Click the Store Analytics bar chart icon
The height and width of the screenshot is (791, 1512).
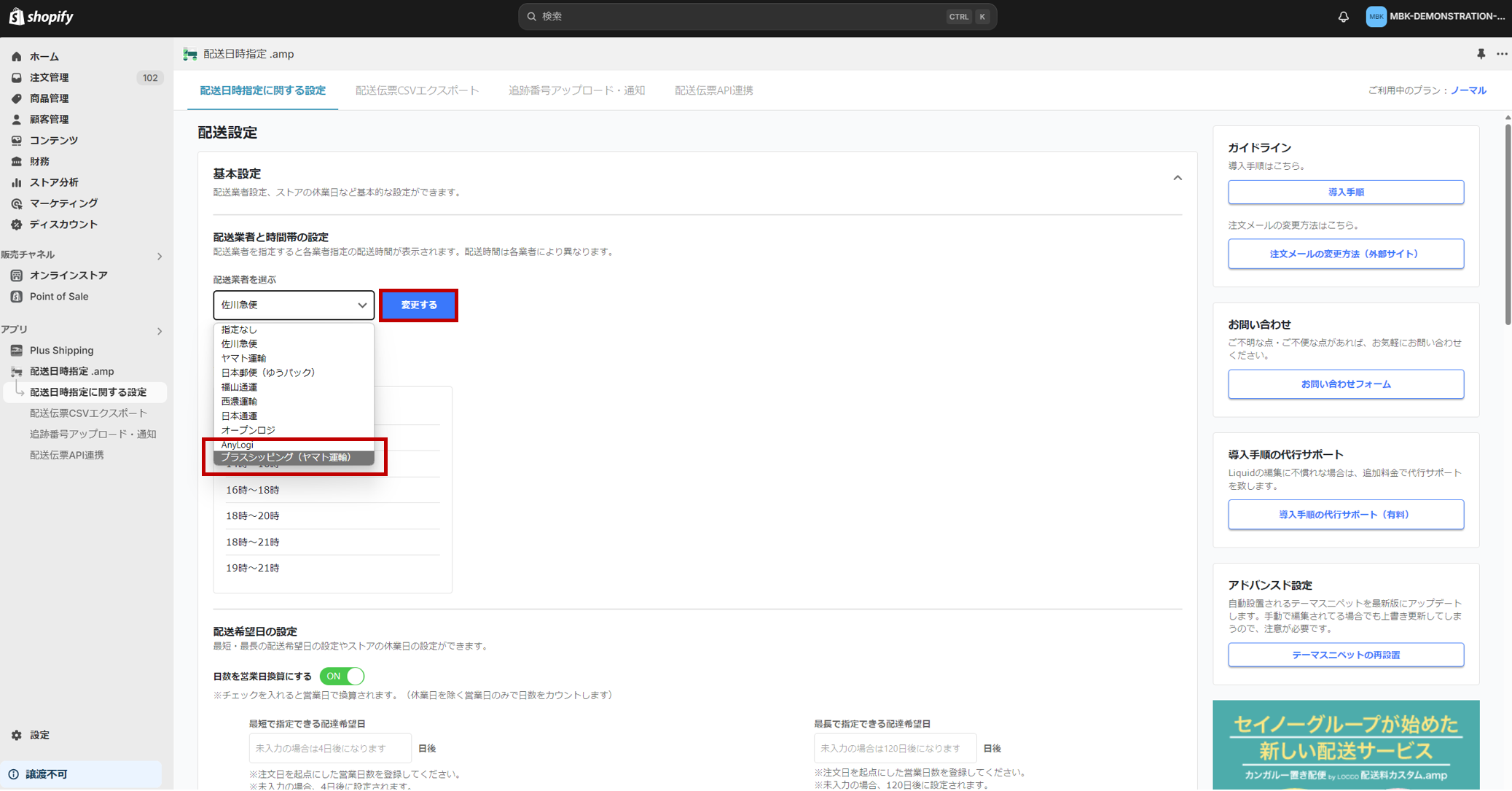17,182
